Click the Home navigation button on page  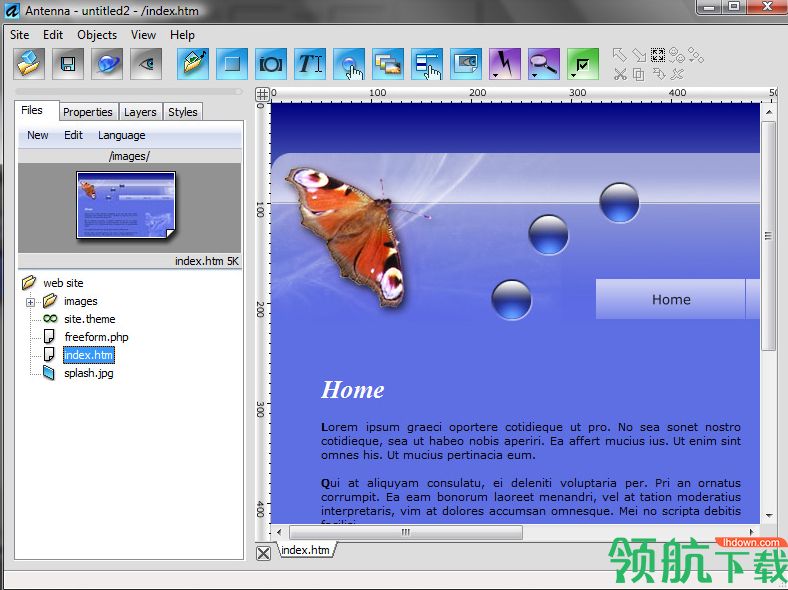pyautogui.click(x=670, y=299)
